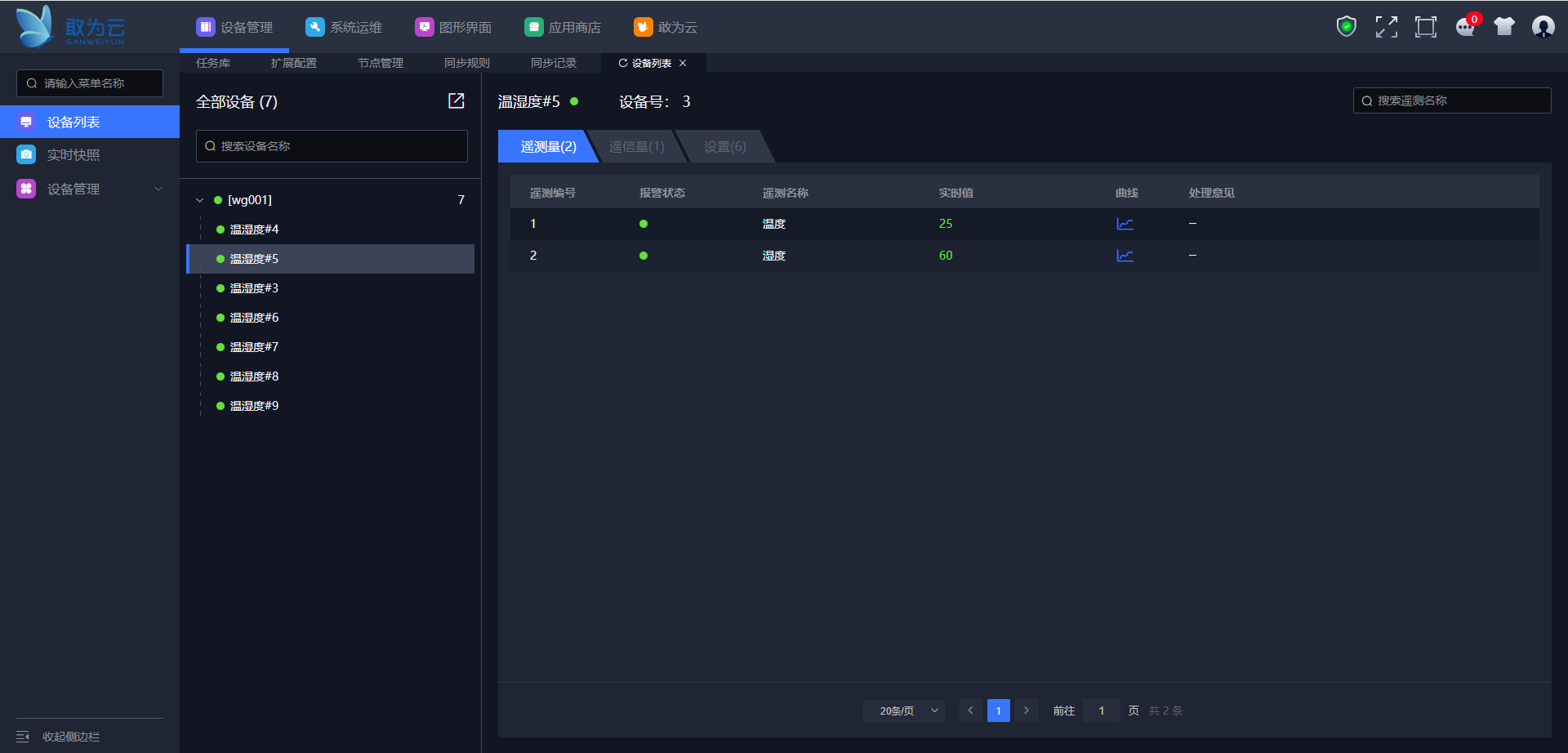This screenshot has width=1568, height=753.
Task: Click the 实时快照 camera icon
Action: [x=26, y=154]
